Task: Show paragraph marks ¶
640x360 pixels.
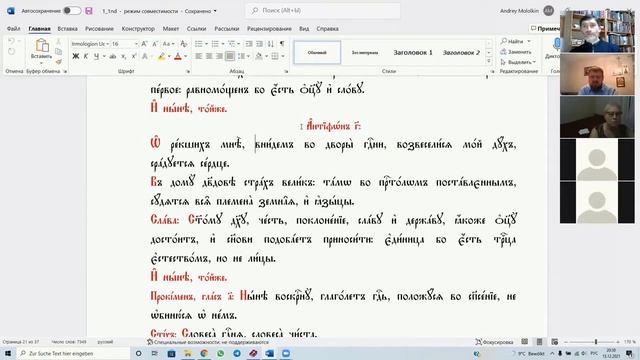Action: 282,44
